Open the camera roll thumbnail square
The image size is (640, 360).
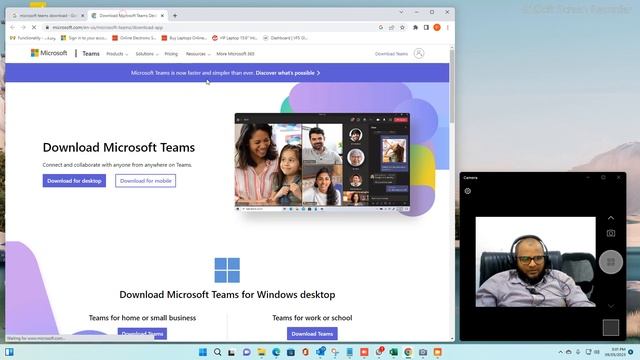click(611, 327)
